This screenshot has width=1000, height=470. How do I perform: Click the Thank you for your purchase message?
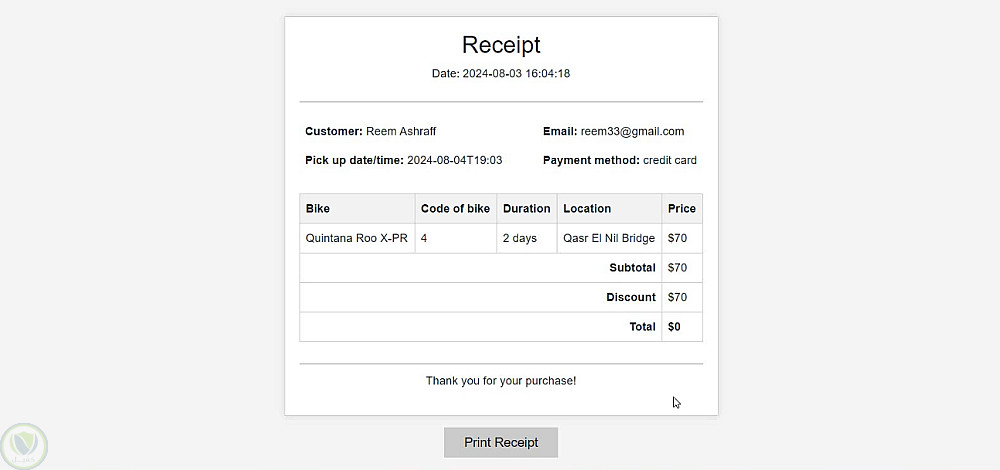pos(501,381)
